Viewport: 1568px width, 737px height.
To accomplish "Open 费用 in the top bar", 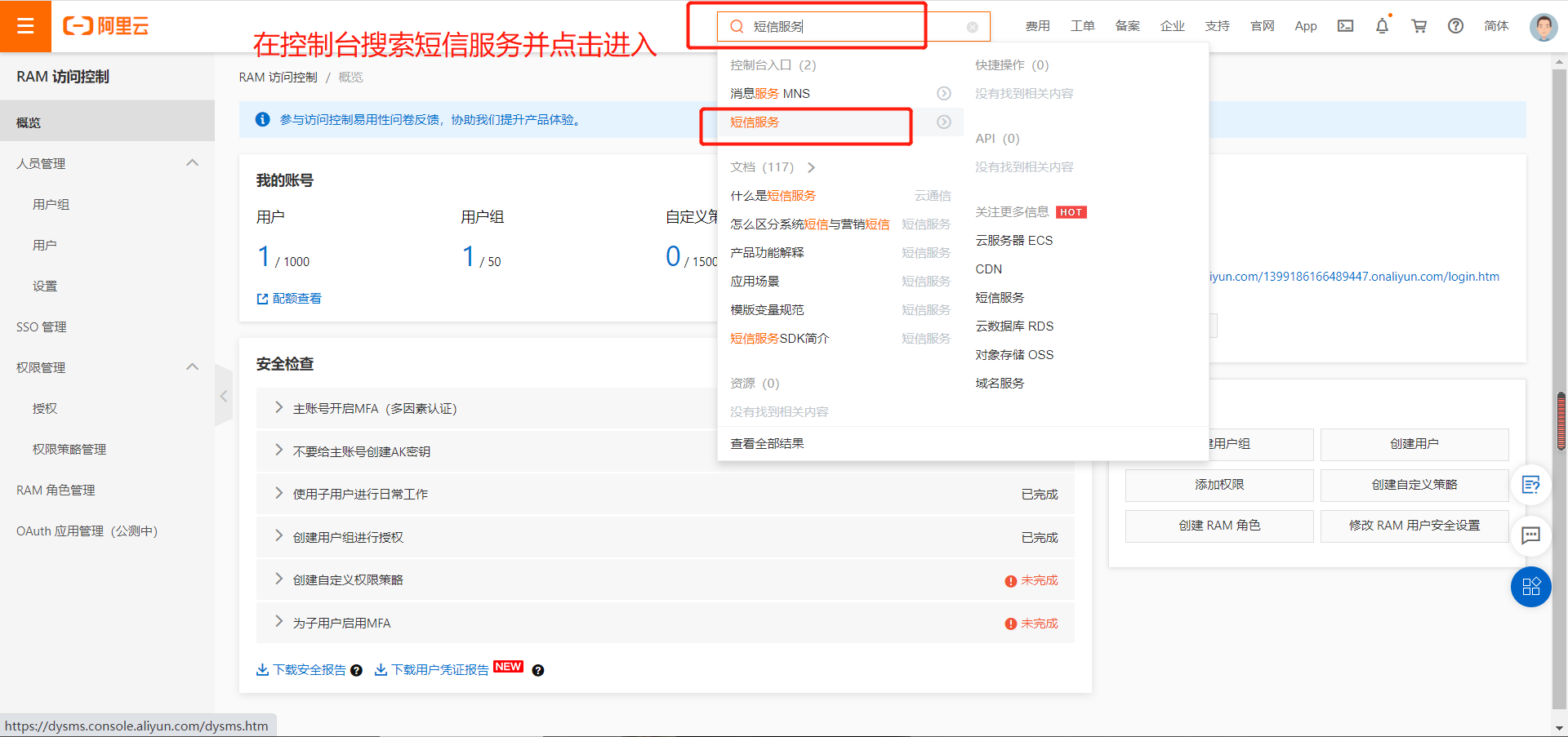I will pos(1037,26).
